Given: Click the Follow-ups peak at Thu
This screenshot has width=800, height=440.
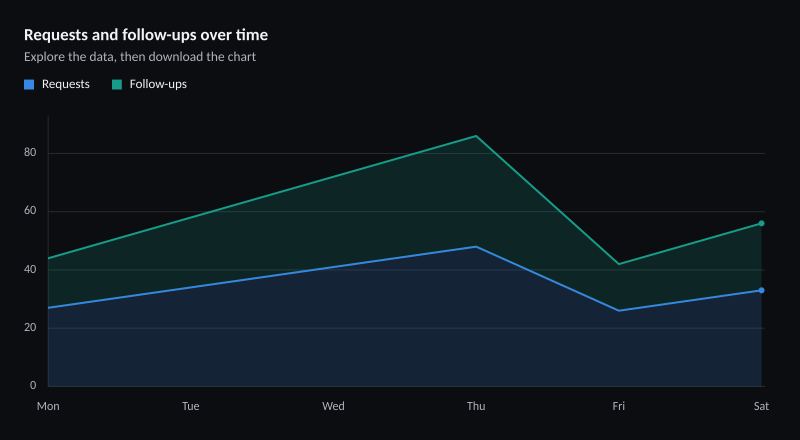Looking at the screenshot, I should (476, 136).
